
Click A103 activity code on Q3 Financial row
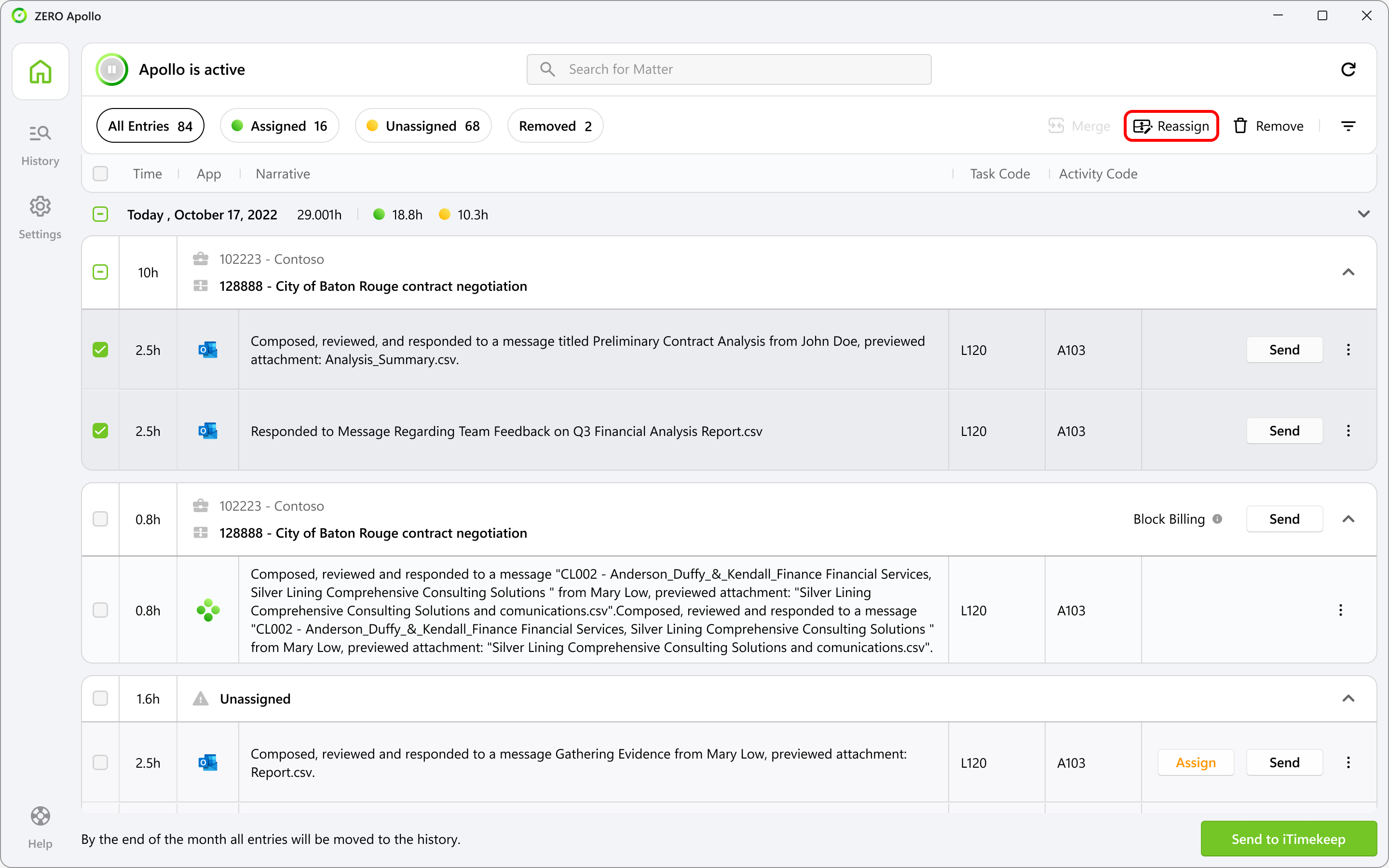click(1071, 431)
